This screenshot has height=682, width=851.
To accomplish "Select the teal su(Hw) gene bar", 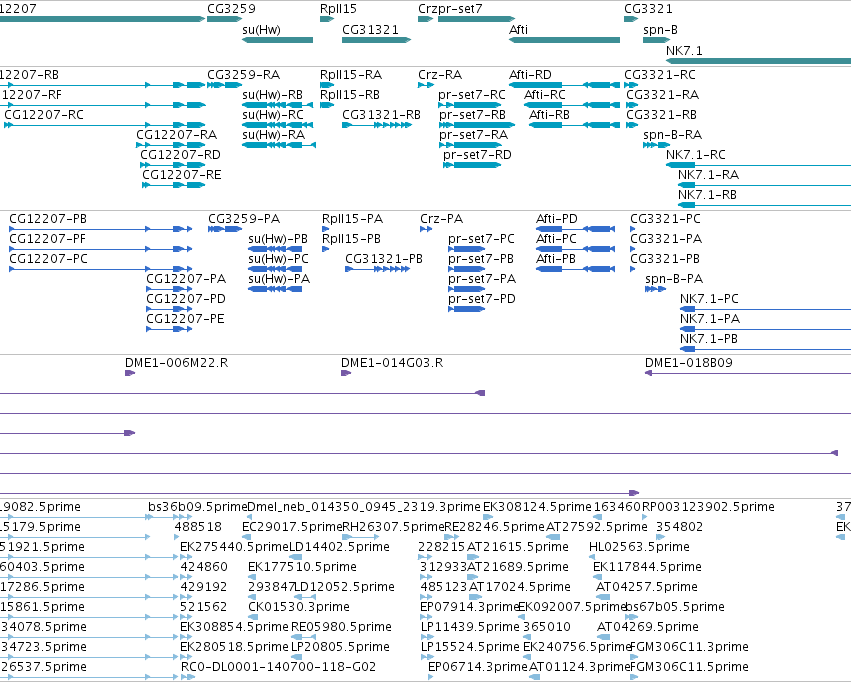I will 277,40.
